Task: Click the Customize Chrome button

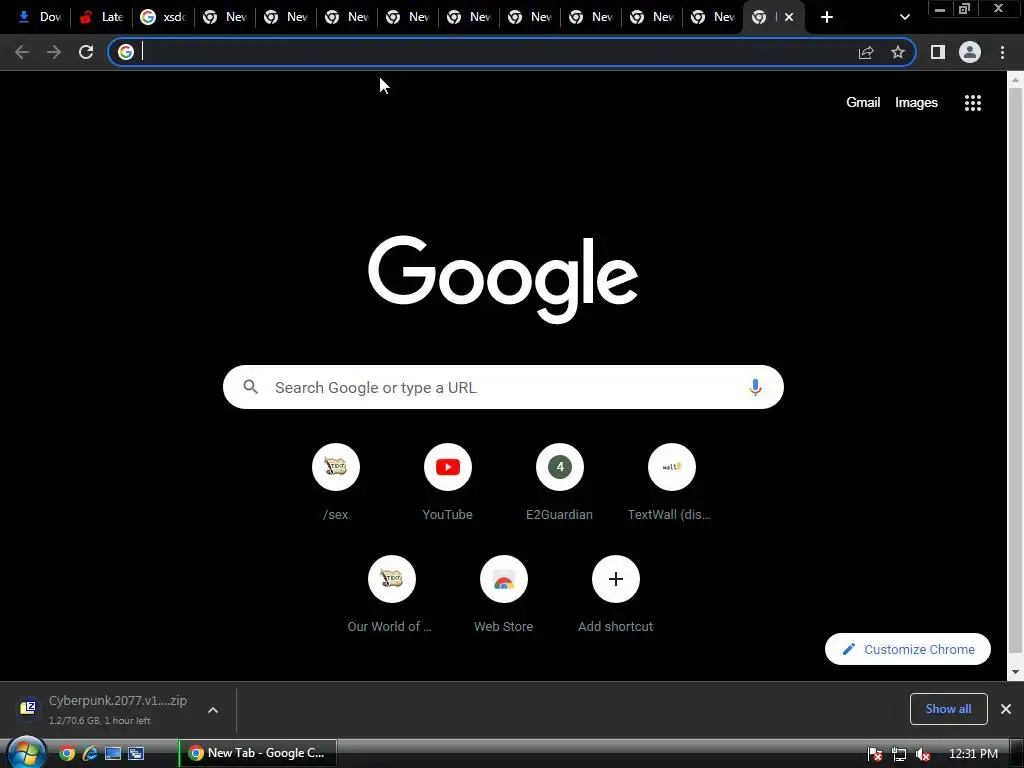Action: pos(908,649)
